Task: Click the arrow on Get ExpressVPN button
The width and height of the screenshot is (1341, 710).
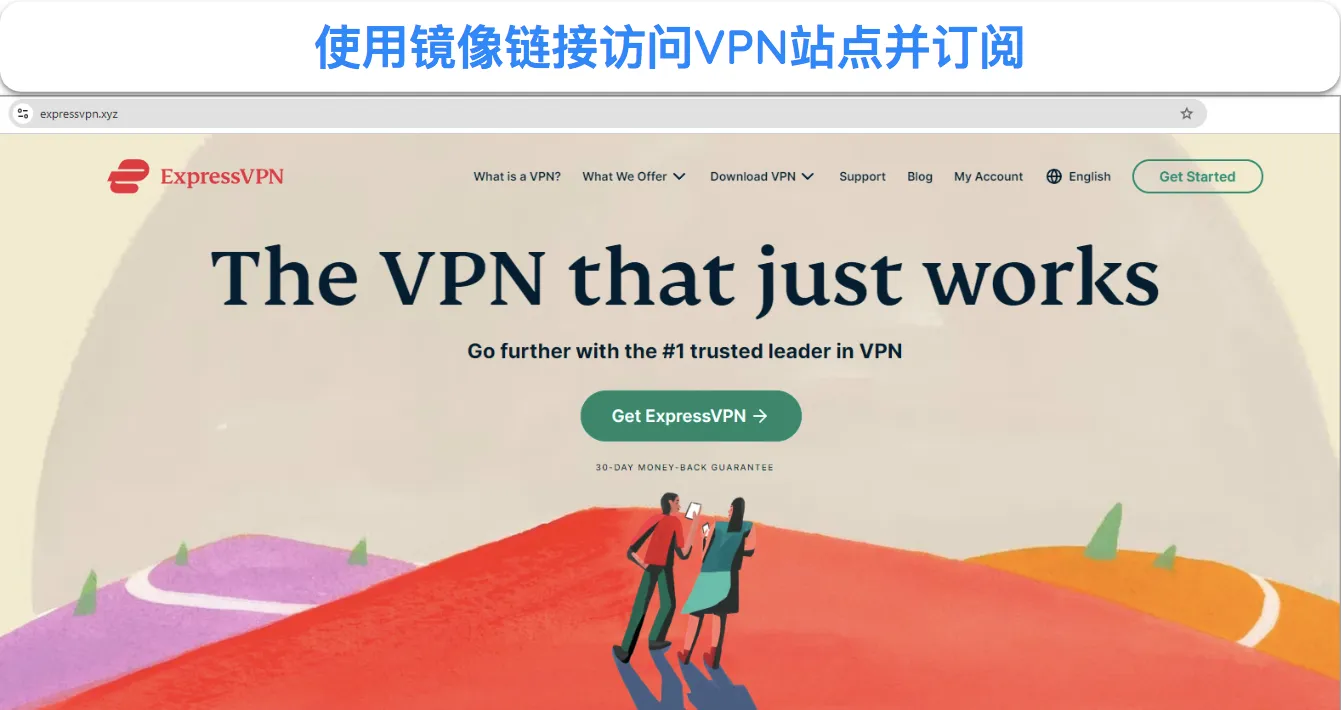Action: tap(760, 416)
